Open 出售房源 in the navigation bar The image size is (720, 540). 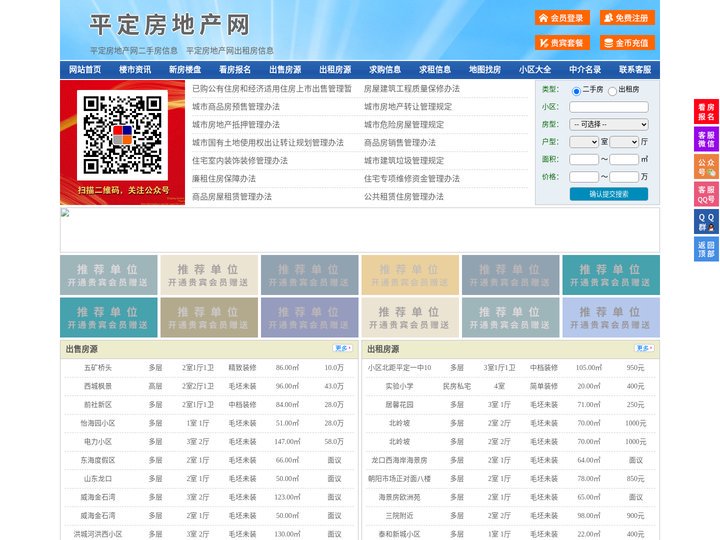point(285,70)
